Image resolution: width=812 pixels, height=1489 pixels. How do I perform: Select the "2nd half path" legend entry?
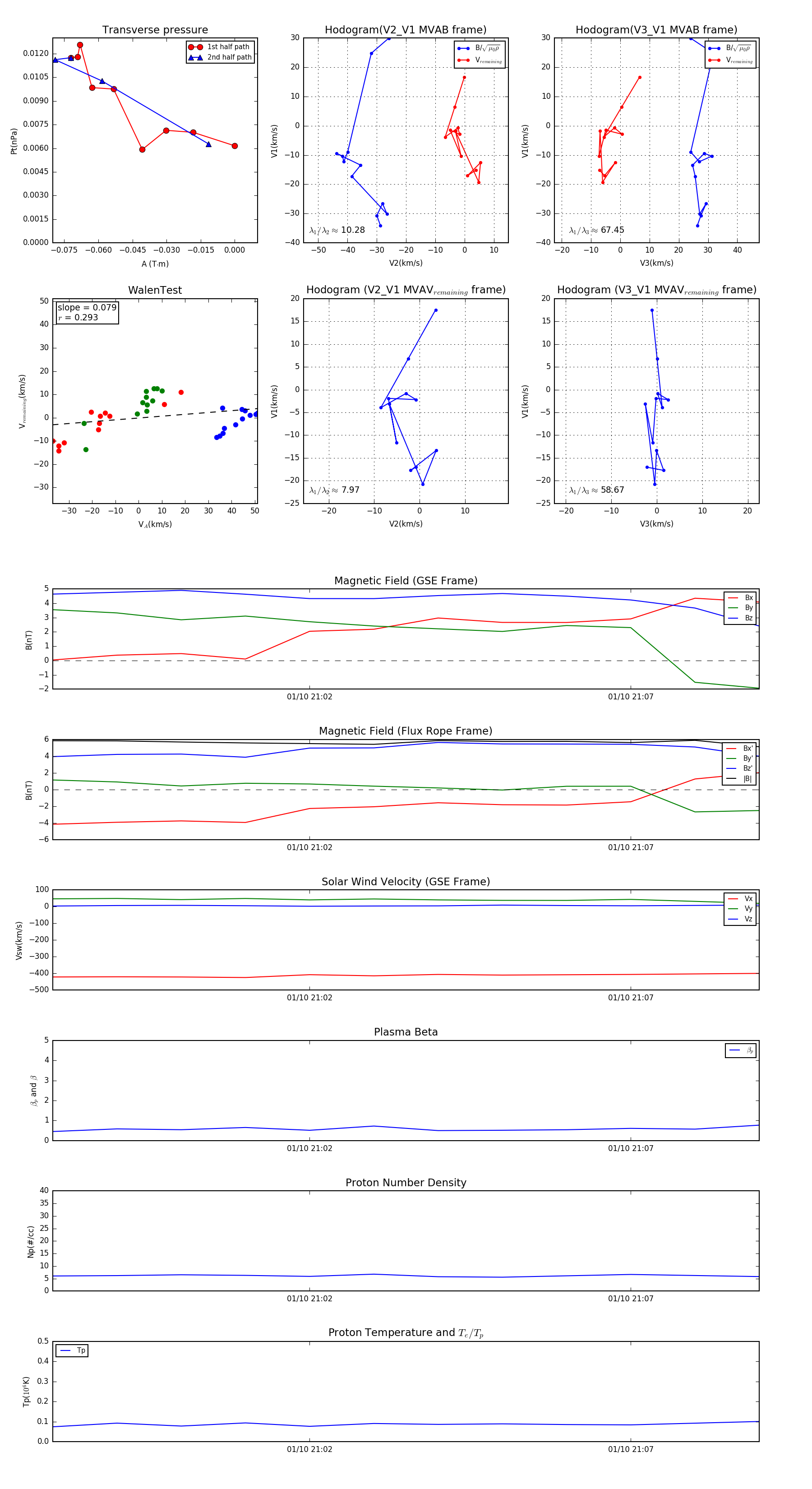tap(221, 57)
